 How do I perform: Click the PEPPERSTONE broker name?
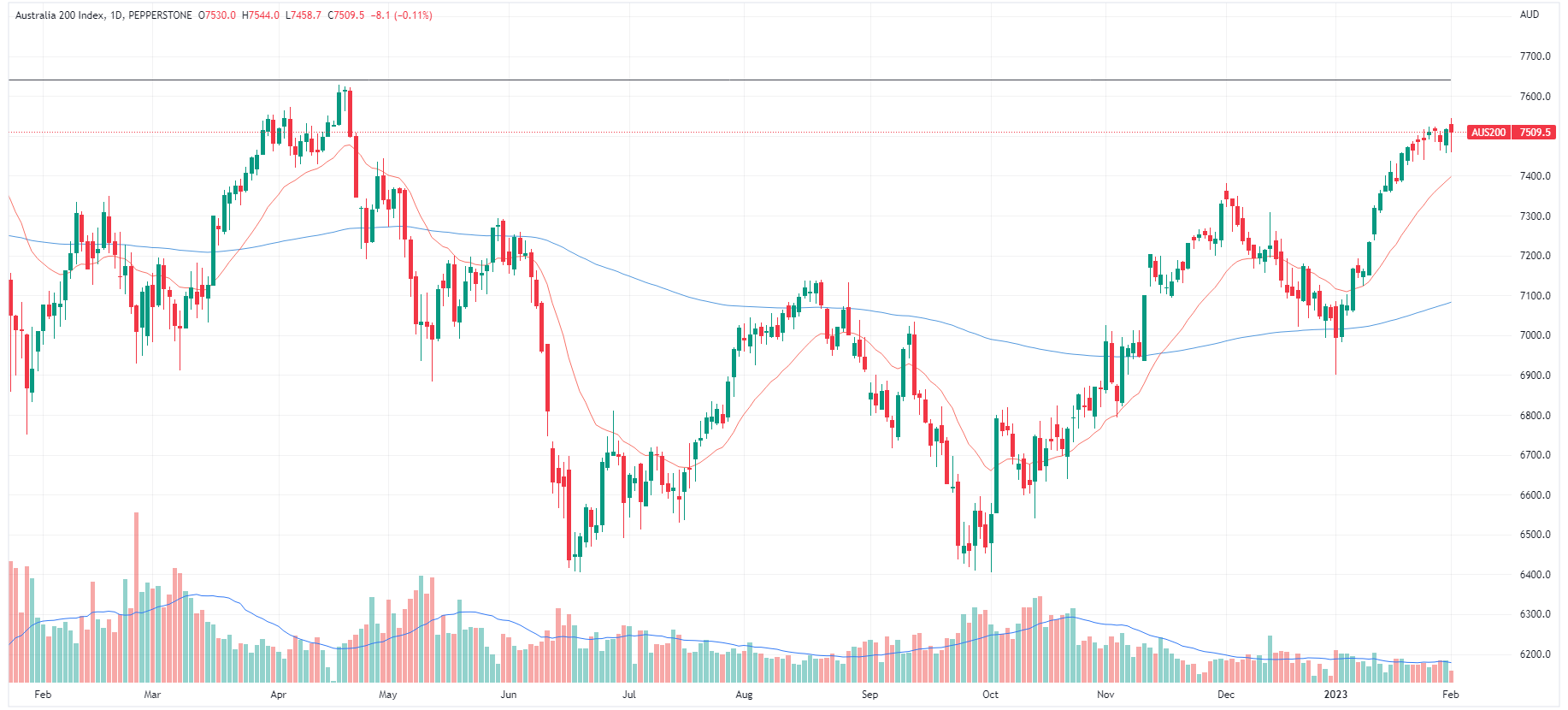click(160, 15)
